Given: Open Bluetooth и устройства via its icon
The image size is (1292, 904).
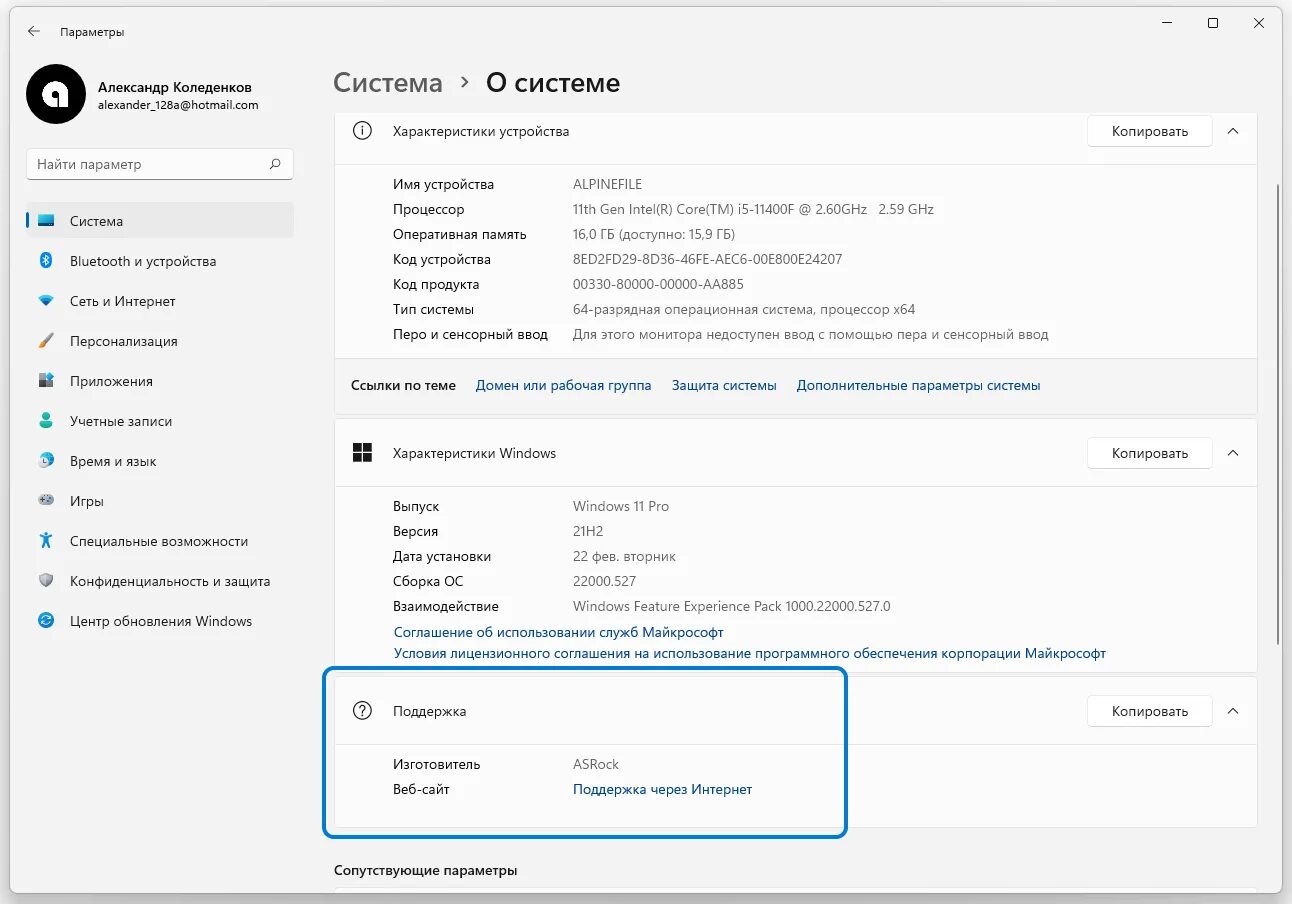Looking at the screenshot, I should (46, 261).
